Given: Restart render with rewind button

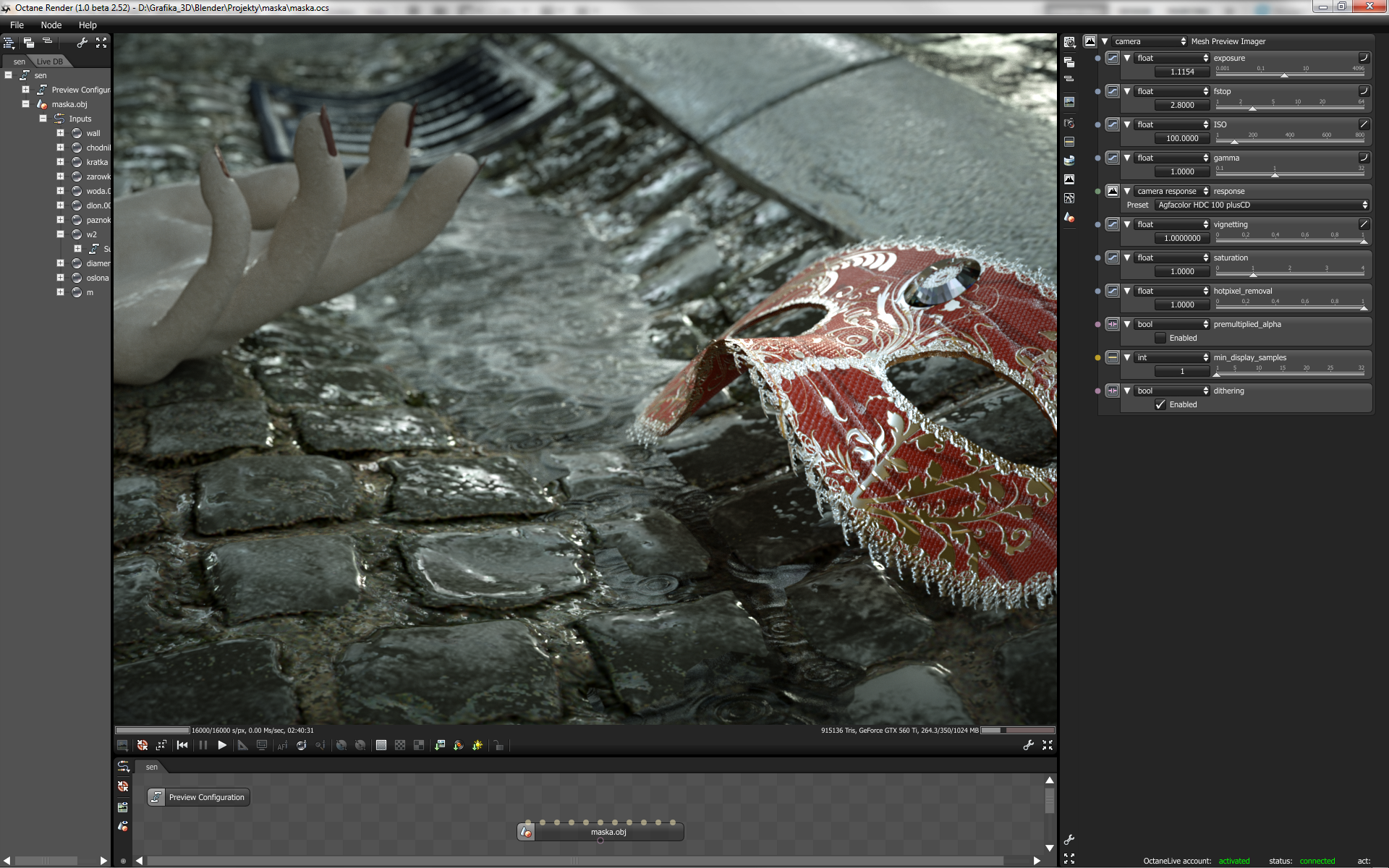Looking at the screenshot, I should (182, 745).
